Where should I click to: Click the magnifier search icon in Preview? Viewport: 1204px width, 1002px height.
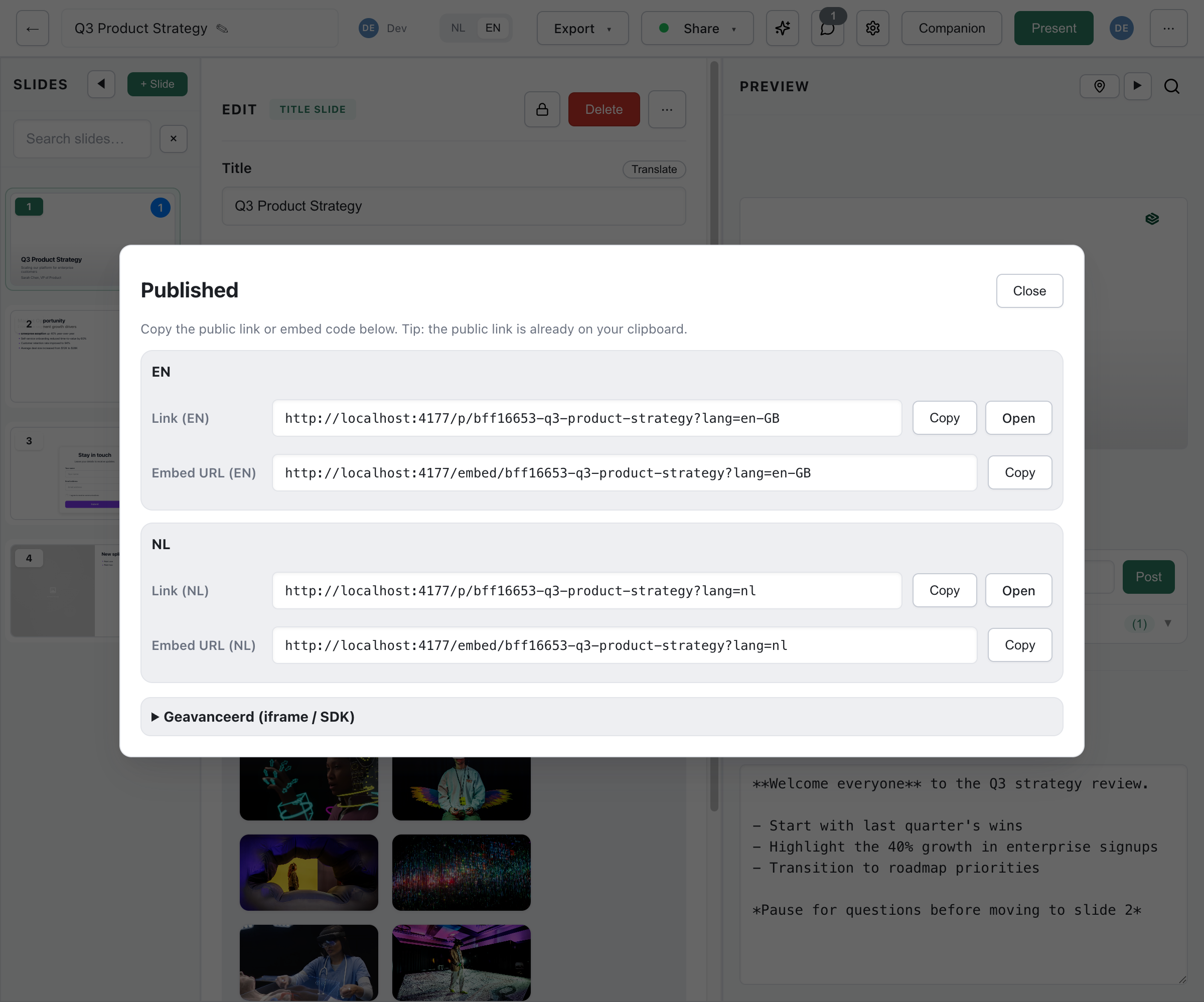1172,87
